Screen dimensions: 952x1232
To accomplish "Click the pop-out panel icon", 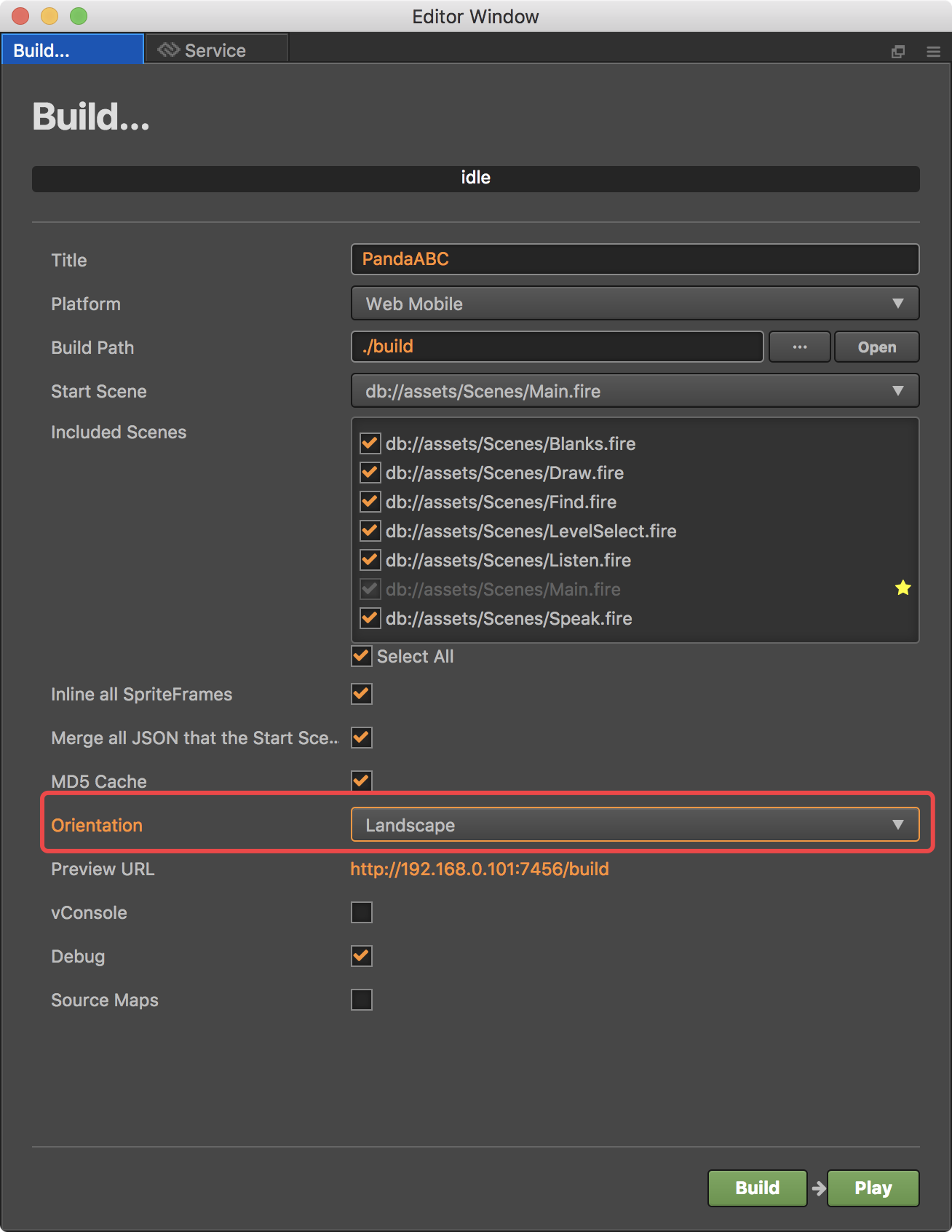I will pos(898,52).
